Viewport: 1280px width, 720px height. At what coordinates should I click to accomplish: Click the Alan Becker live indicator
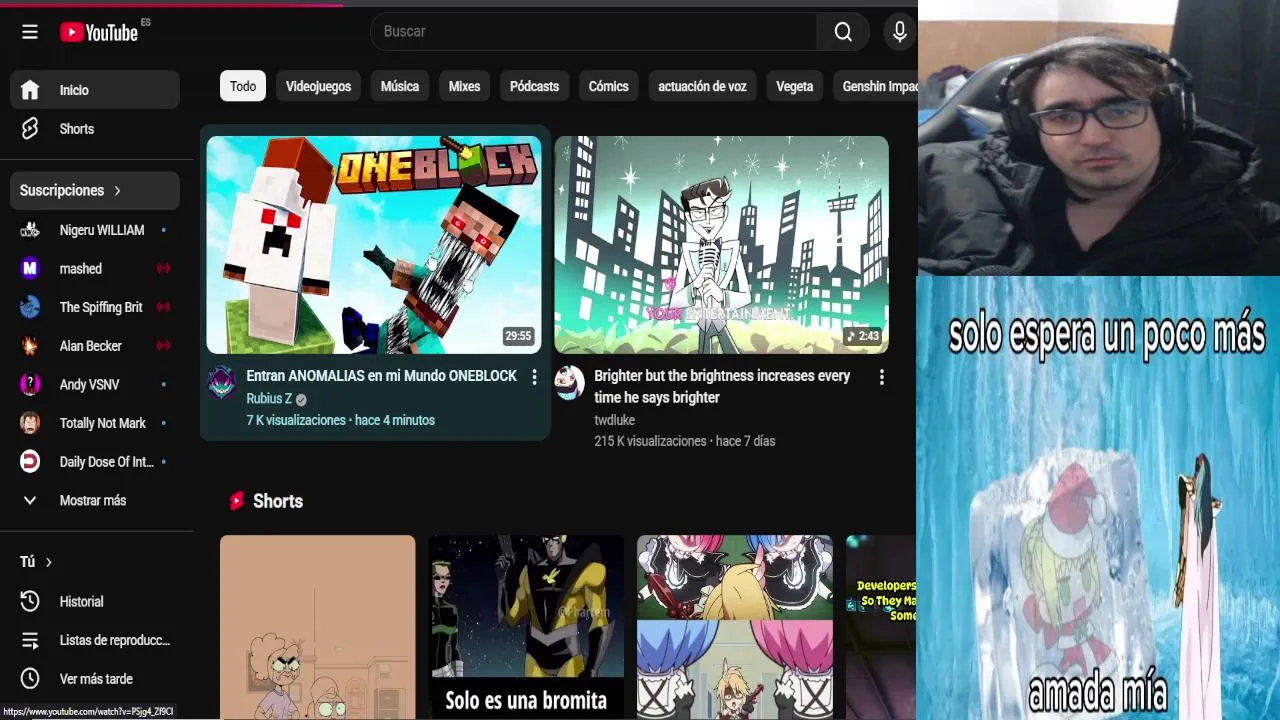coord(163,346)
